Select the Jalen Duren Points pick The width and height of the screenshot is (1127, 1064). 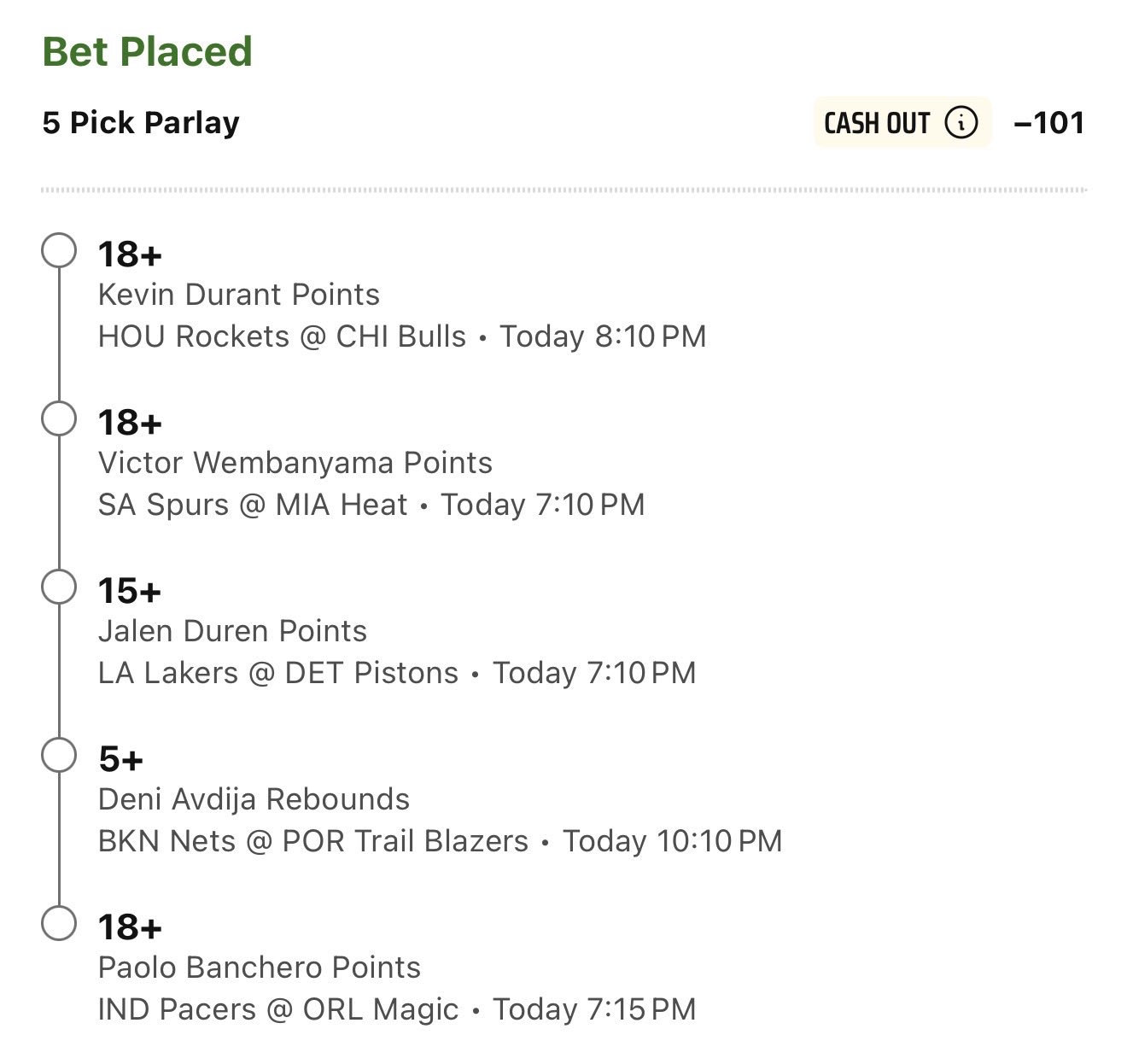pos(232,631)
